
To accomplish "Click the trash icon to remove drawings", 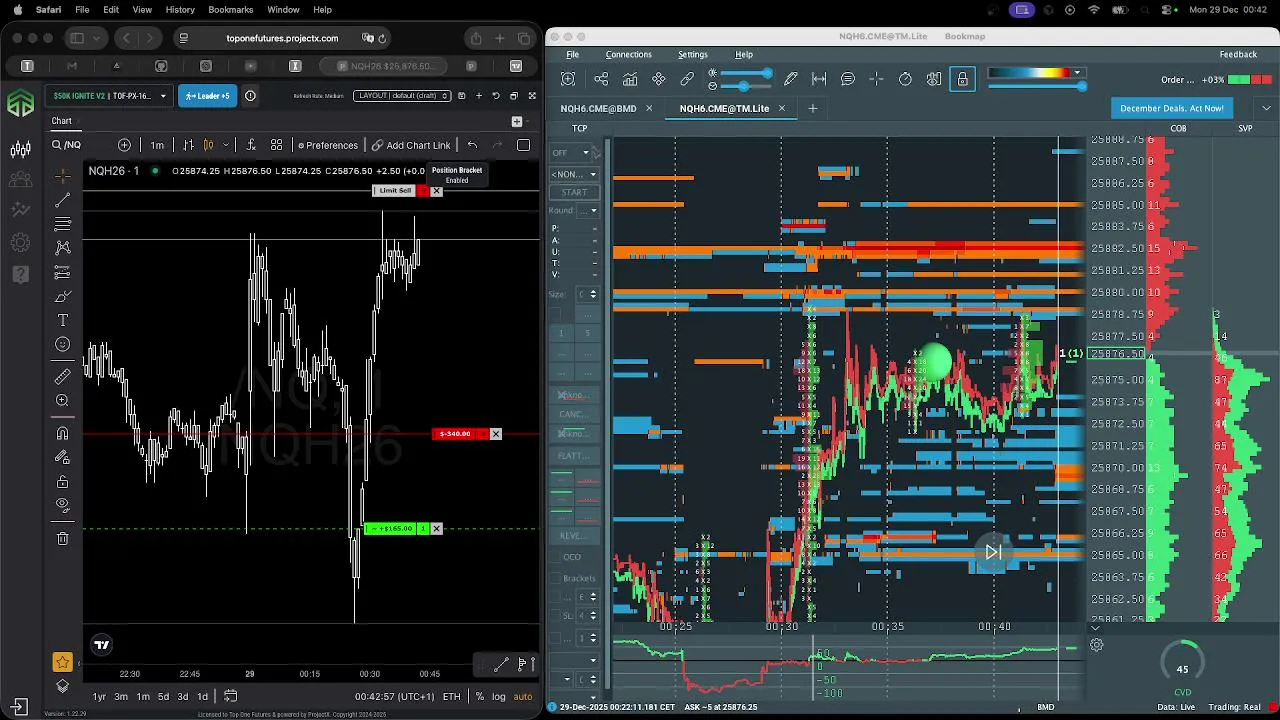I will click(x=62, y=538).
